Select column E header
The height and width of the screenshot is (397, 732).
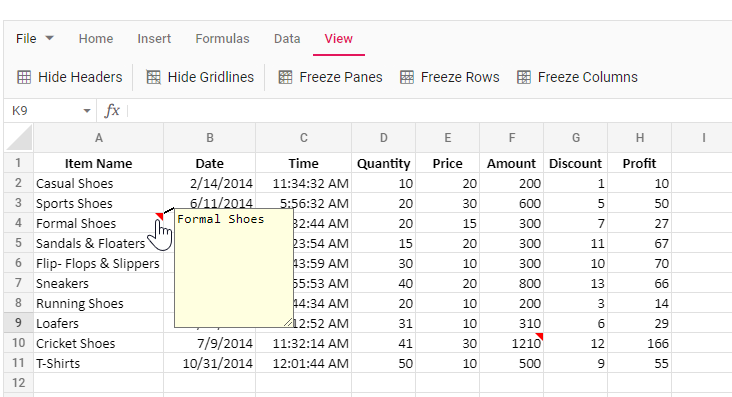click(x=447, y=138)
